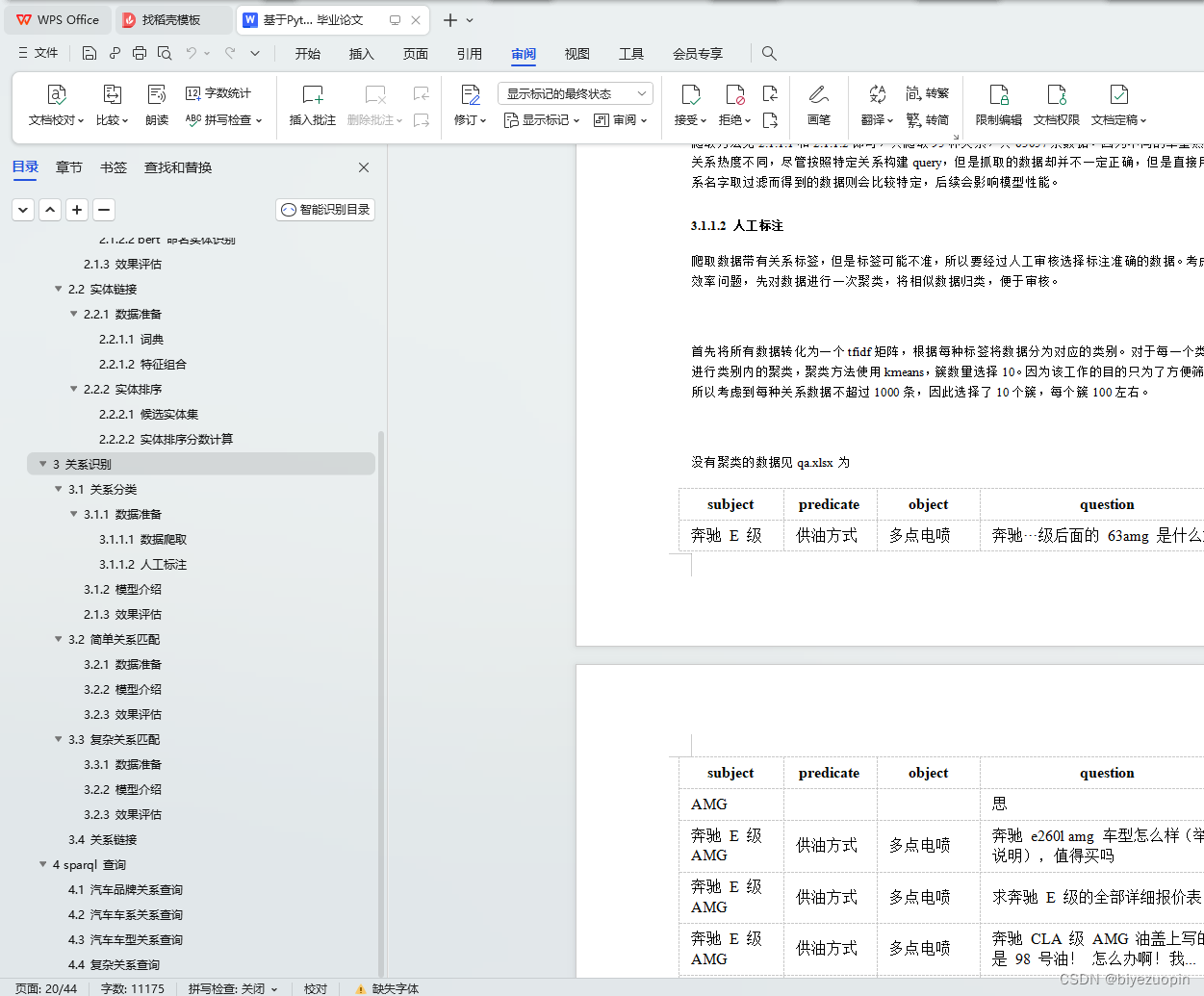Go to next comment icon

click(422, 120)
